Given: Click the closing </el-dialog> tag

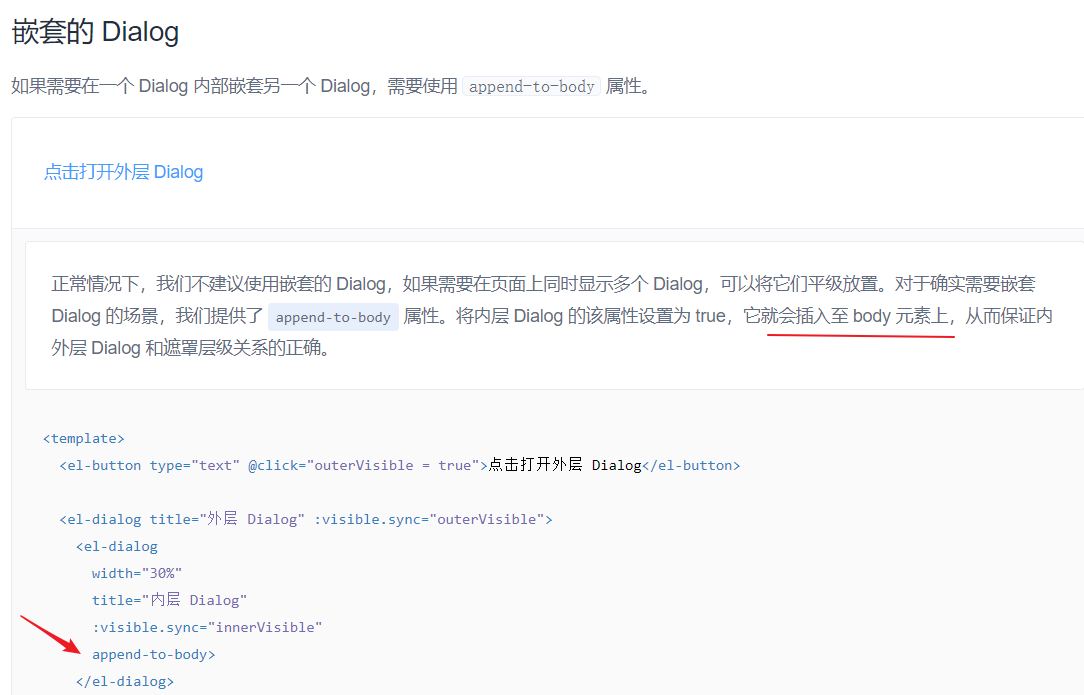Looking at the screenshot, I should [124, 681].
